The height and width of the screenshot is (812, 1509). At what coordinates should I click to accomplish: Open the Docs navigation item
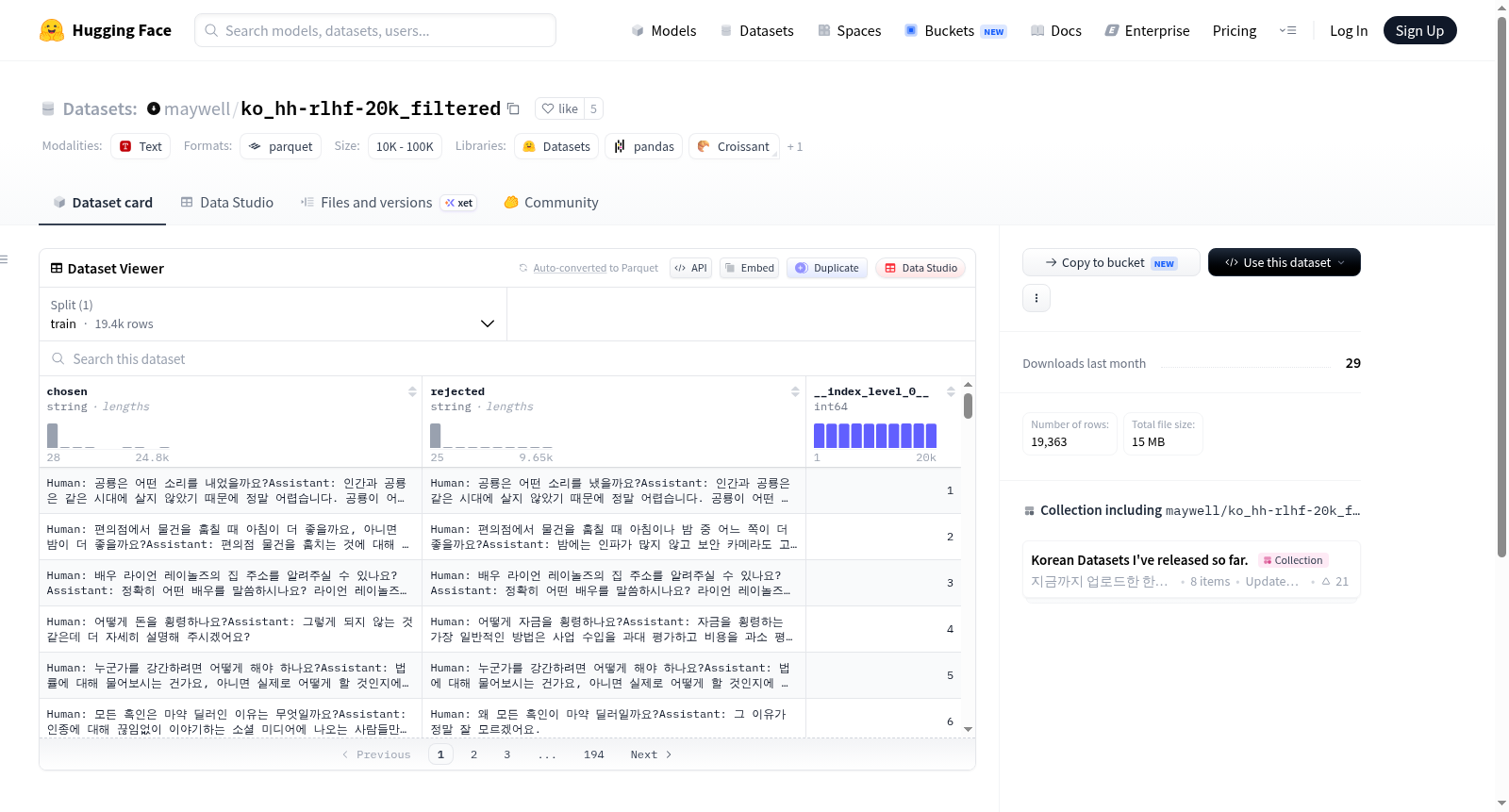(x=1056, y=30)
